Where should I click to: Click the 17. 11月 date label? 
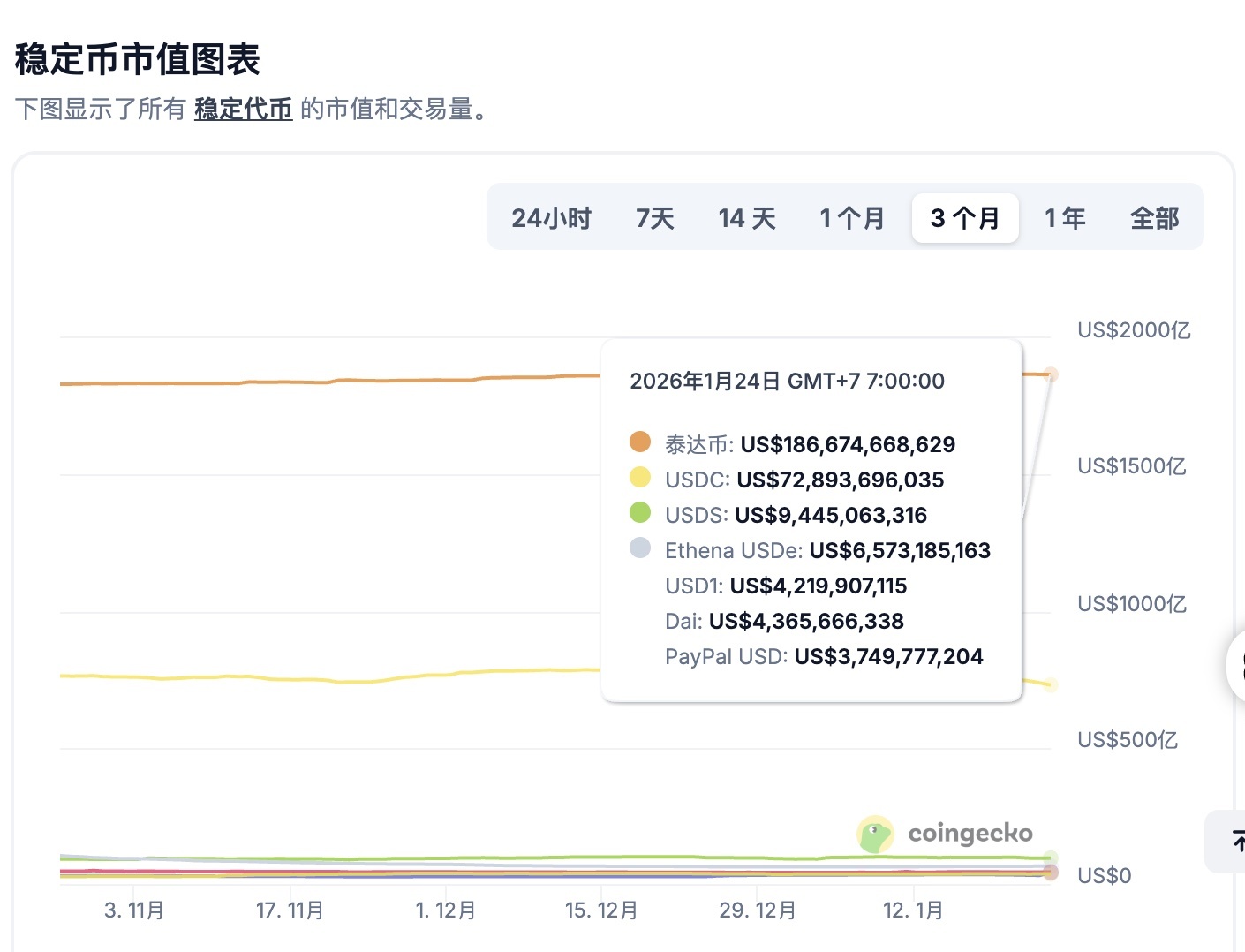[x=290, y=910]
